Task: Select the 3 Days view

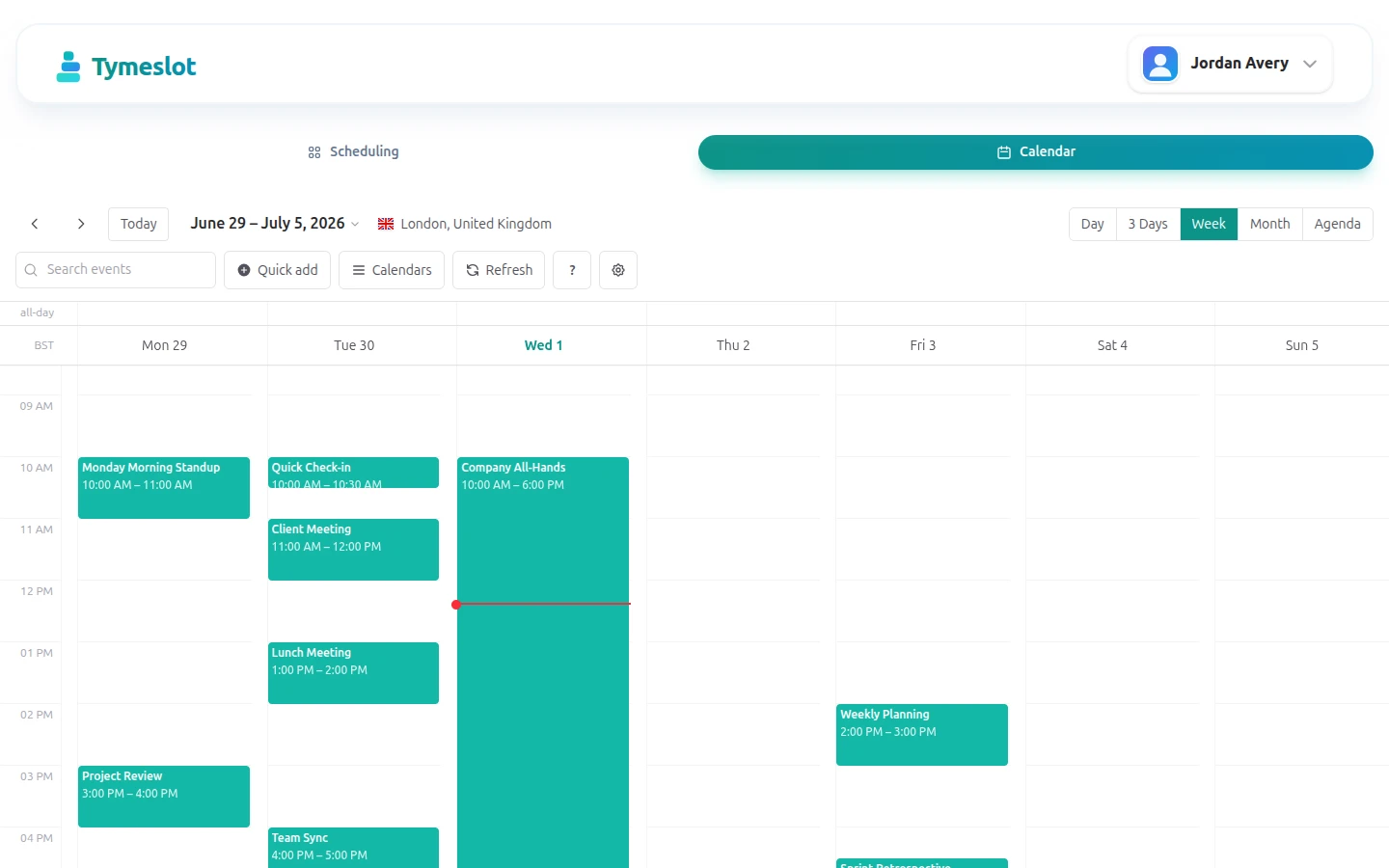Action: coord(1148,224)
